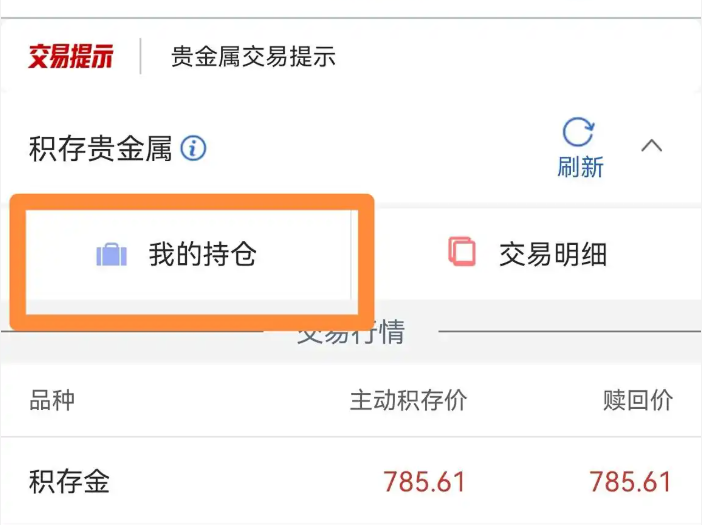
Task: Click the 主动积存价 value 785.61
Action: point(424,482)
